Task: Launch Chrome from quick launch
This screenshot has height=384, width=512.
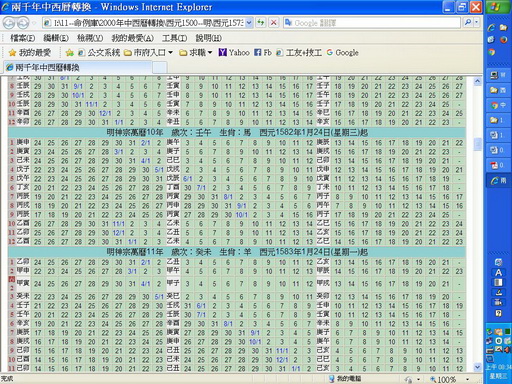Action: pyautogui.click(x=491, y=52)
